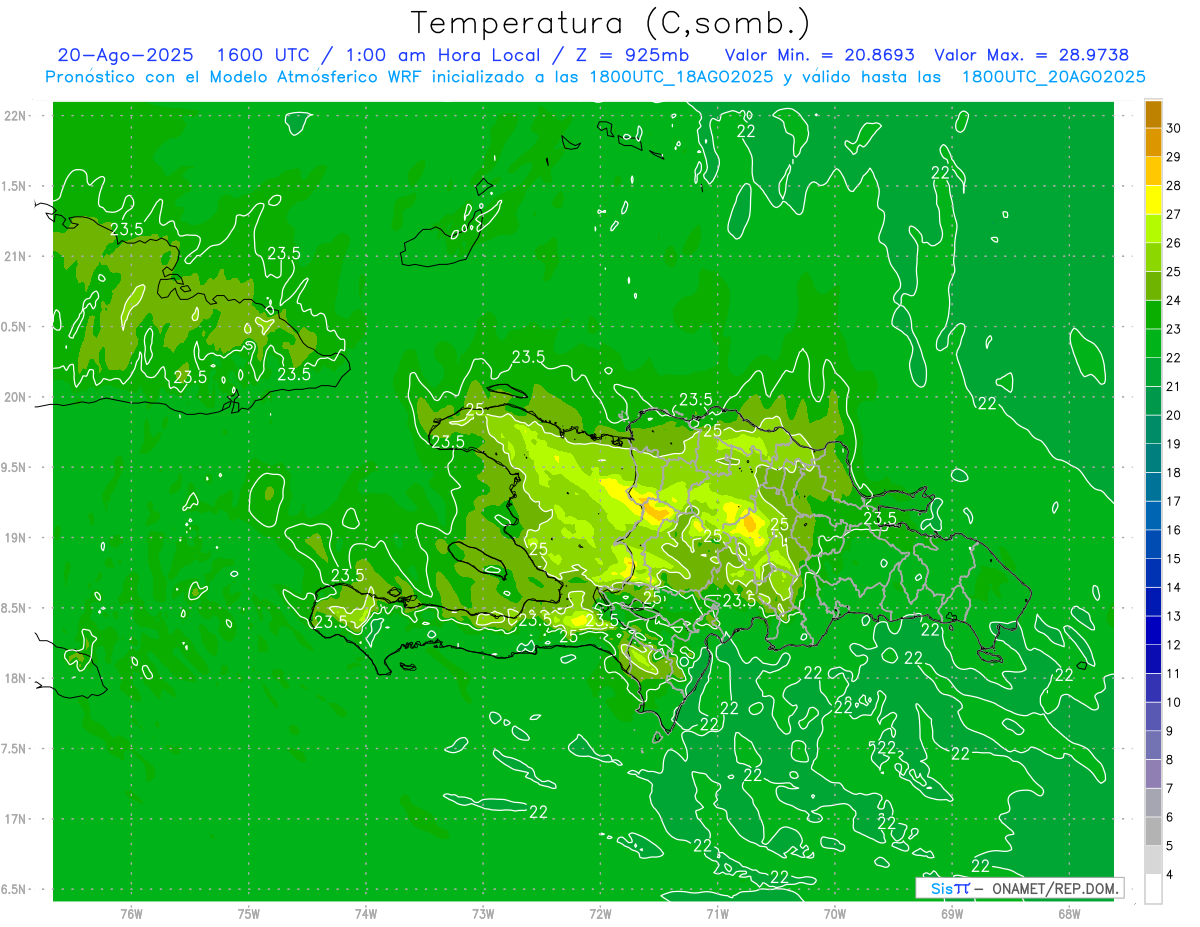Viewport: 1200px width, 927px height.
Task: Click the legend value "17"
Action: (x=1174, y=501)
